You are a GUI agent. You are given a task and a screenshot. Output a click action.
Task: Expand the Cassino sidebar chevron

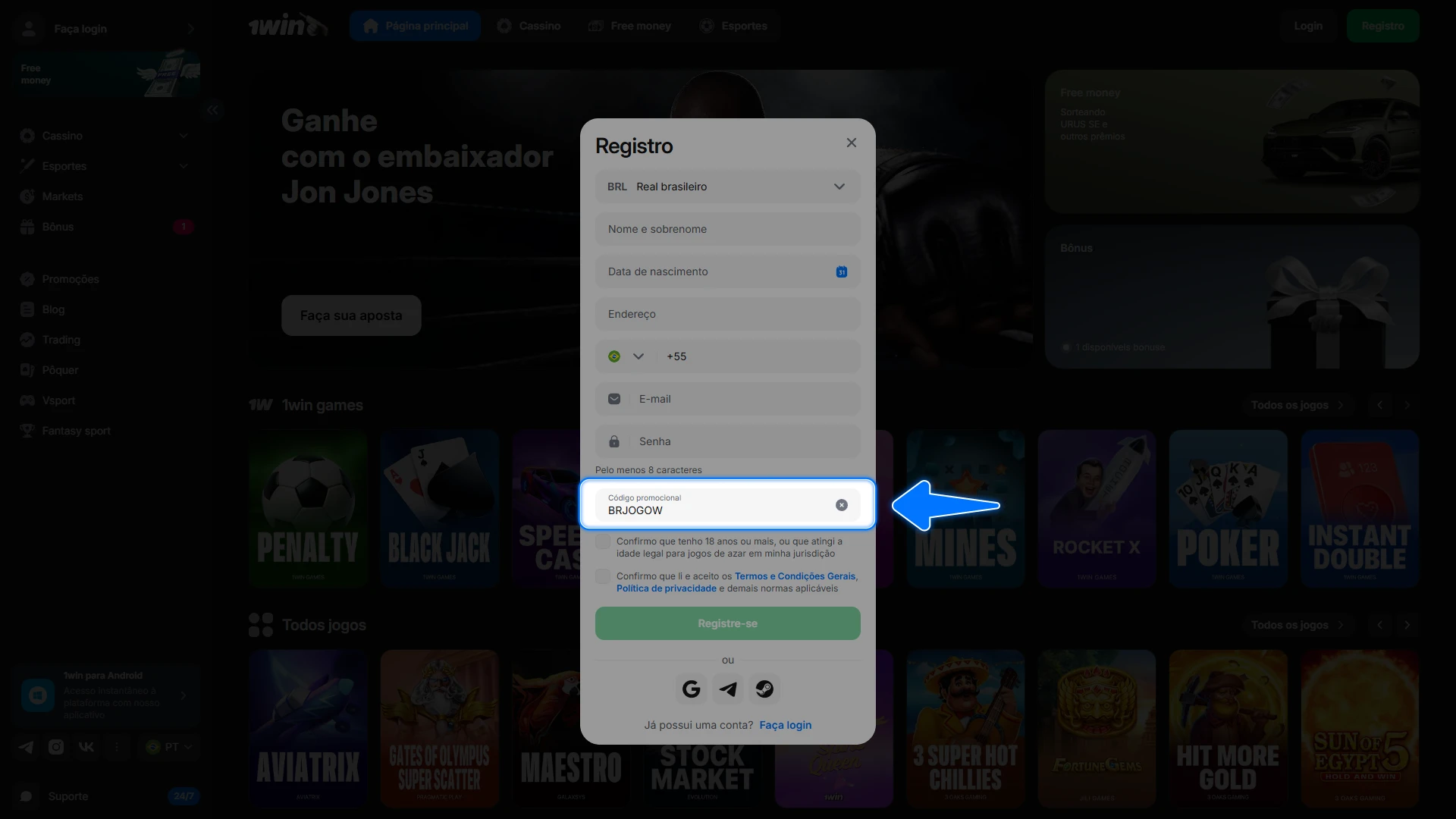(x=184, y=136)
